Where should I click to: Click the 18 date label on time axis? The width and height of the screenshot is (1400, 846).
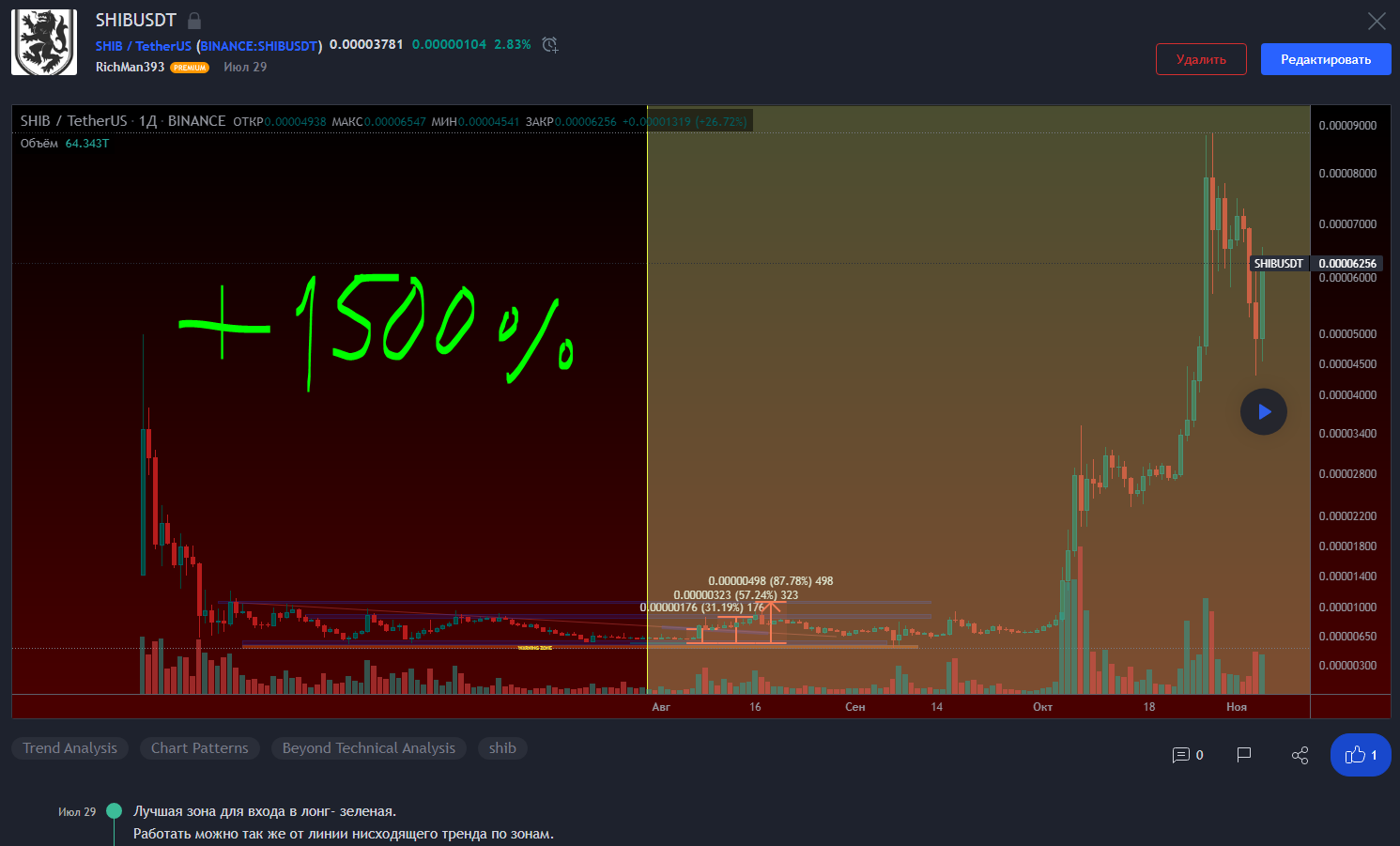[1149, 707]
